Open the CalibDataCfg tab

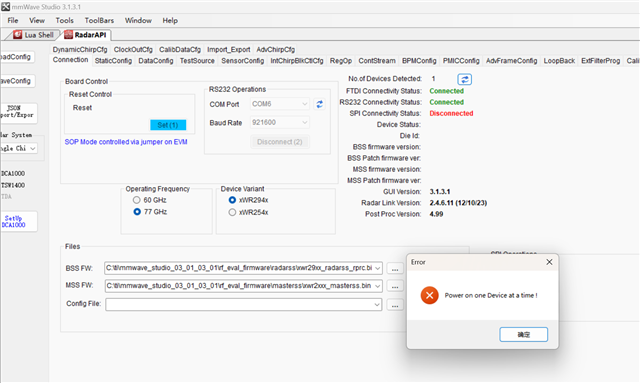coord(180,49)
